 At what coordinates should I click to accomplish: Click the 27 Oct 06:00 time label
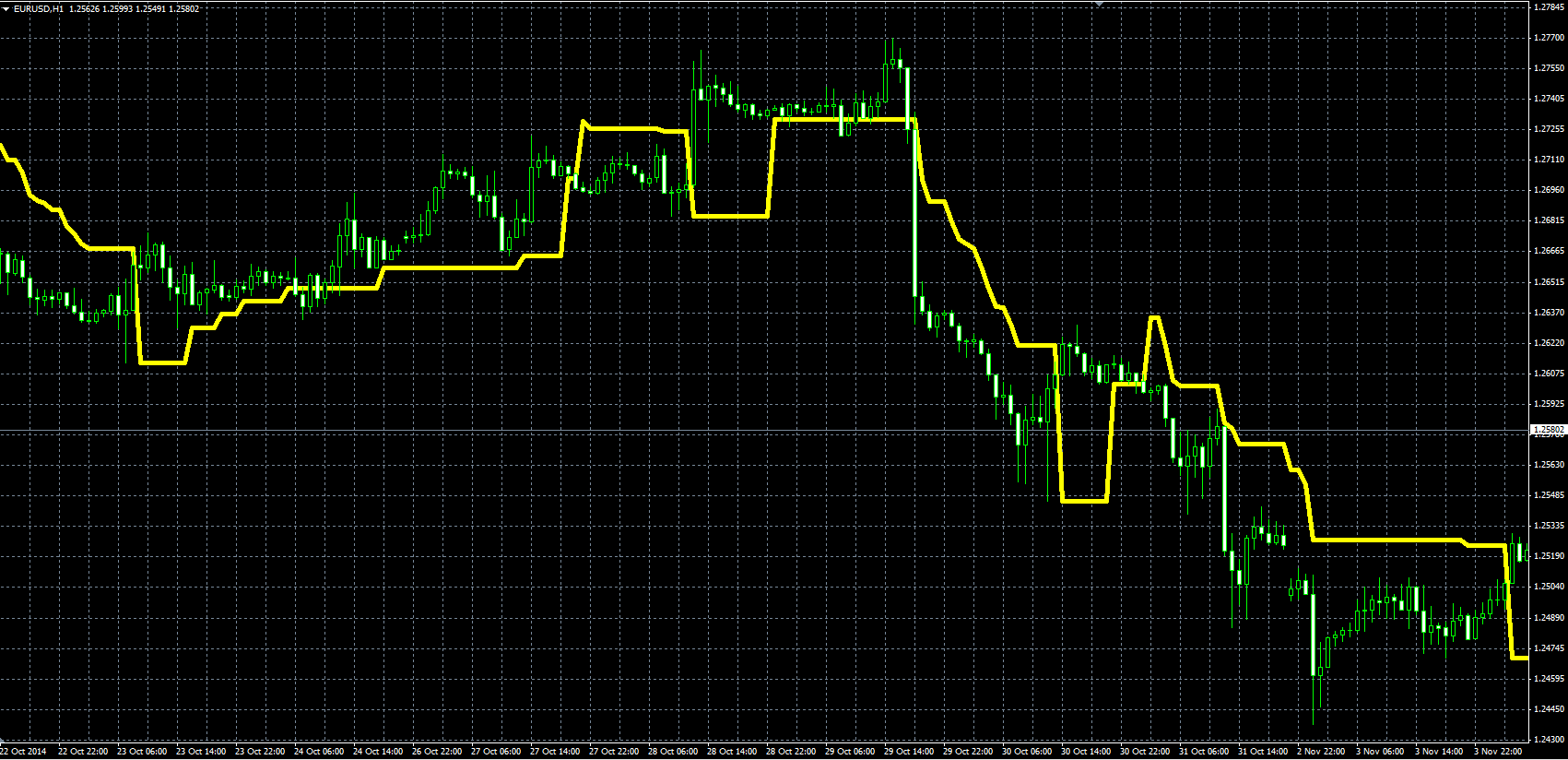pyautogui.click(x=496, y=752)
